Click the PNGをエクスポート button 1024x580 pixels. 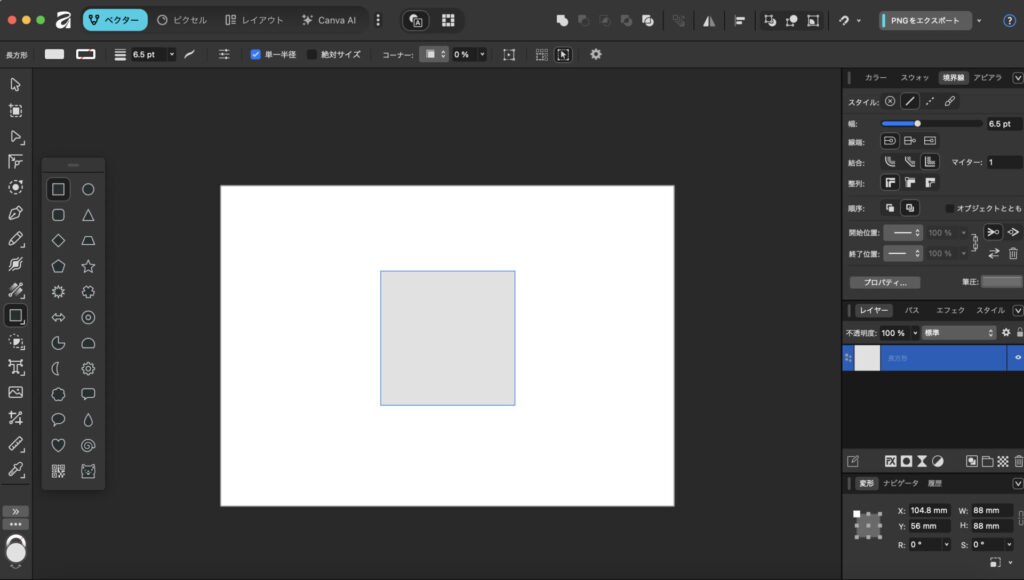coord(925,20)
